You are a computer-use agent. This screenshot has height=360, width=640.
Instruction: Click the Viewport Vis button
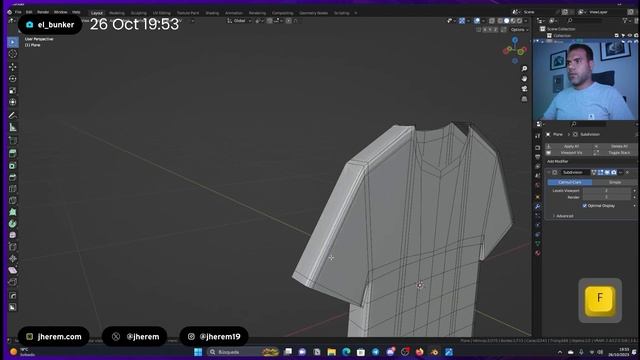point(570,153)
